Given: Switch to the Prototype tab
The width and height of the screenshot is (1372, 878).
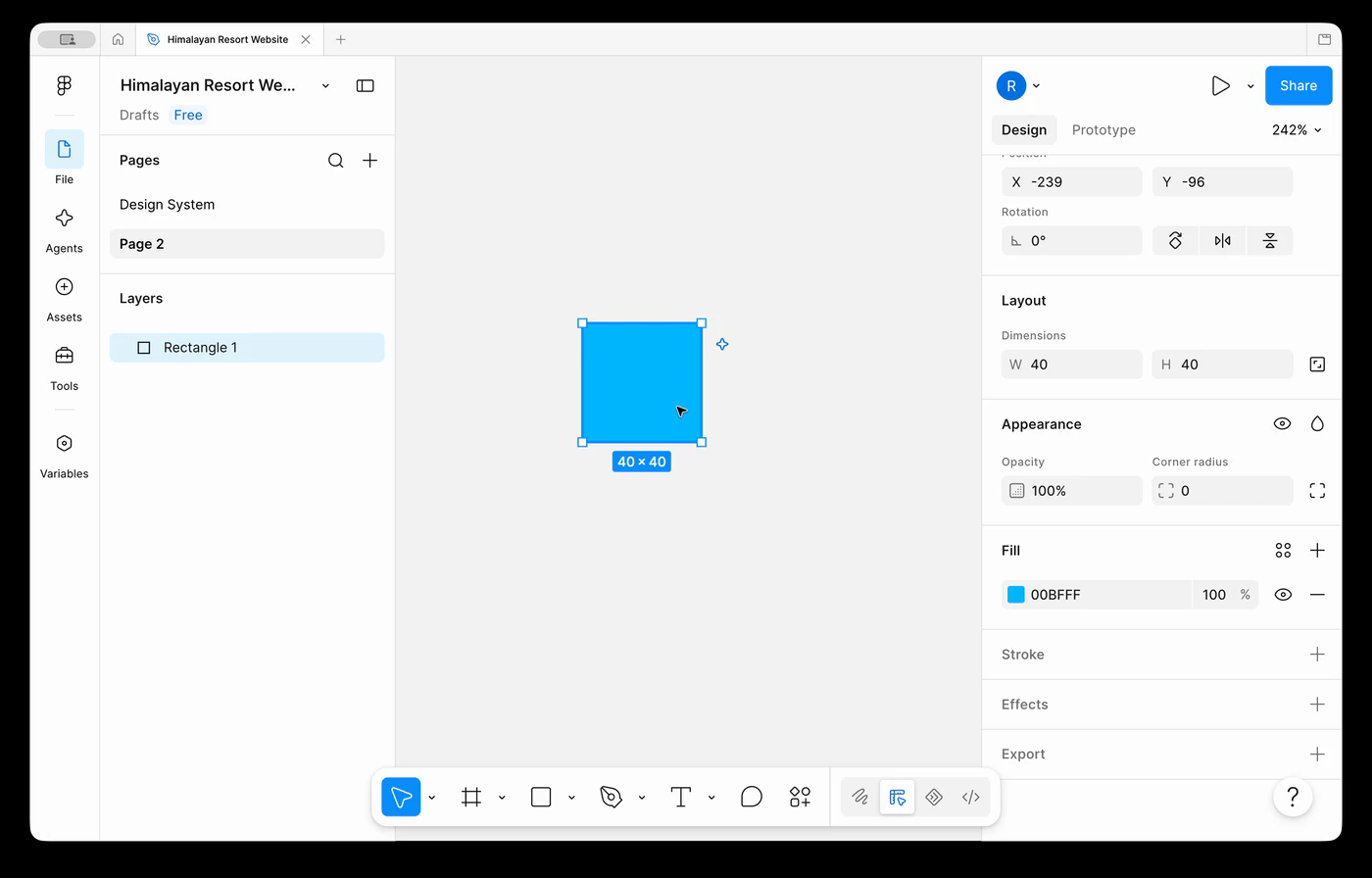Looking at the screenshot, I should [x=1103, y=130].
